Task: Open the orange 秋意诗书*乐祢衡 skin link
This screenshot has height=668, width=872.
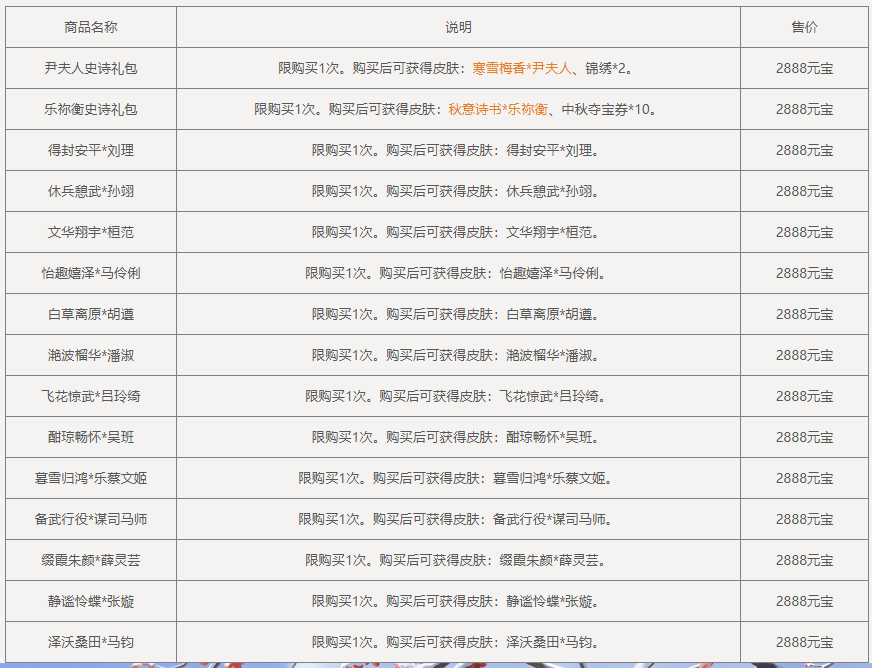Action: click(497, 109)
